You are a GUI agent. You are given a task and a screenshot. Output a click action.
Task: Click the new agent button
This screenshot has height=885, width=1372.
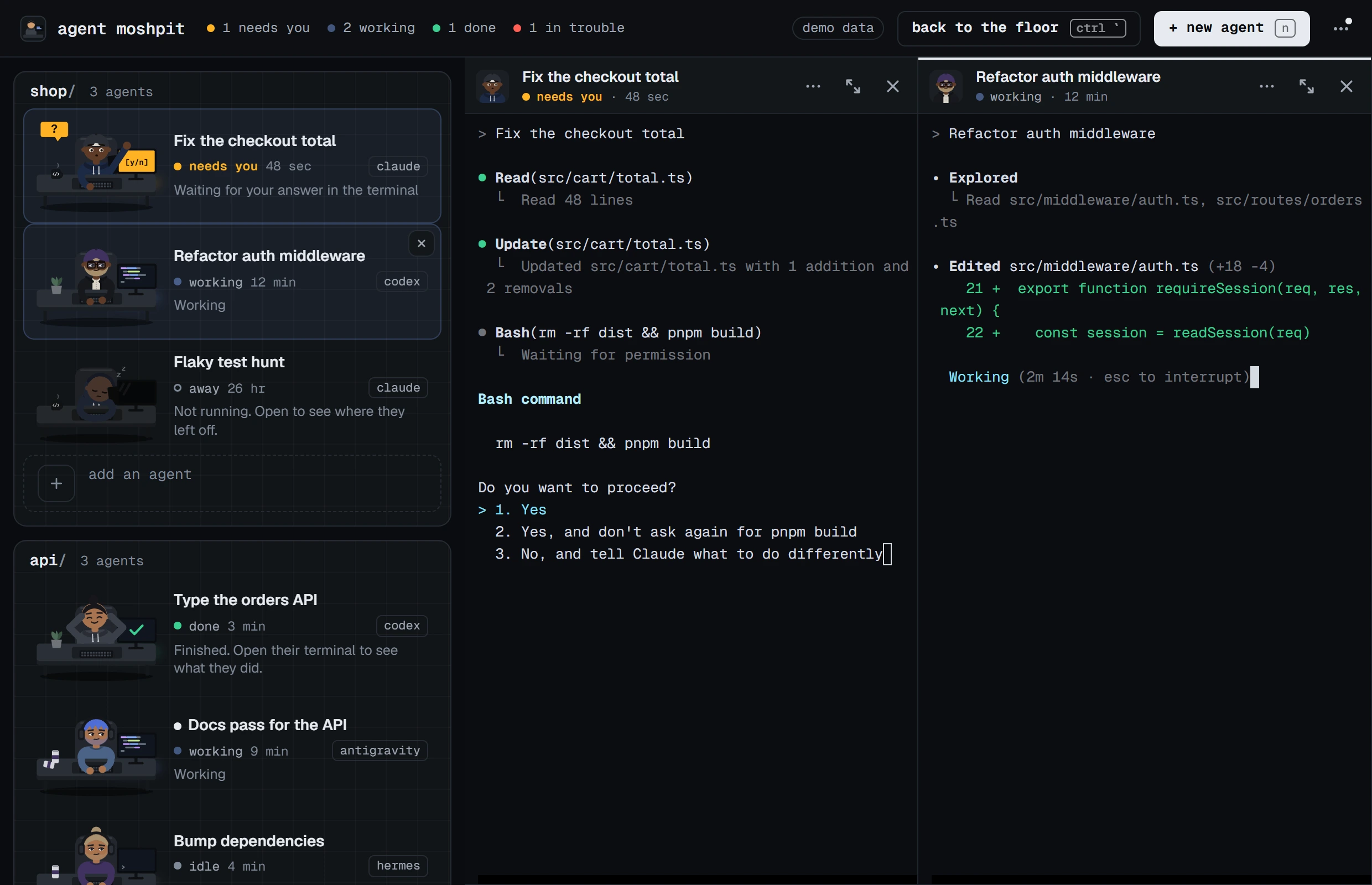1231,28
